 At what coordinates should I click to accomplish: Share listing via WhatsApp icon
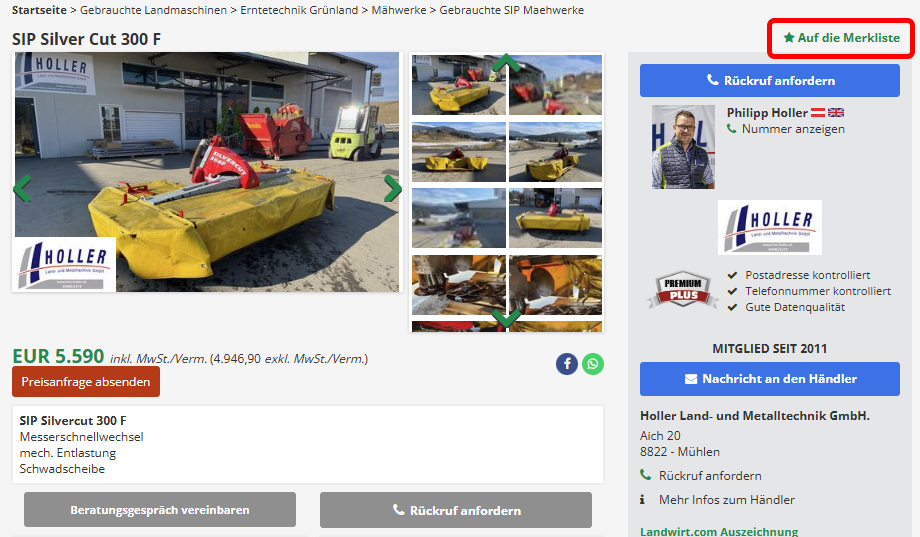593,364
